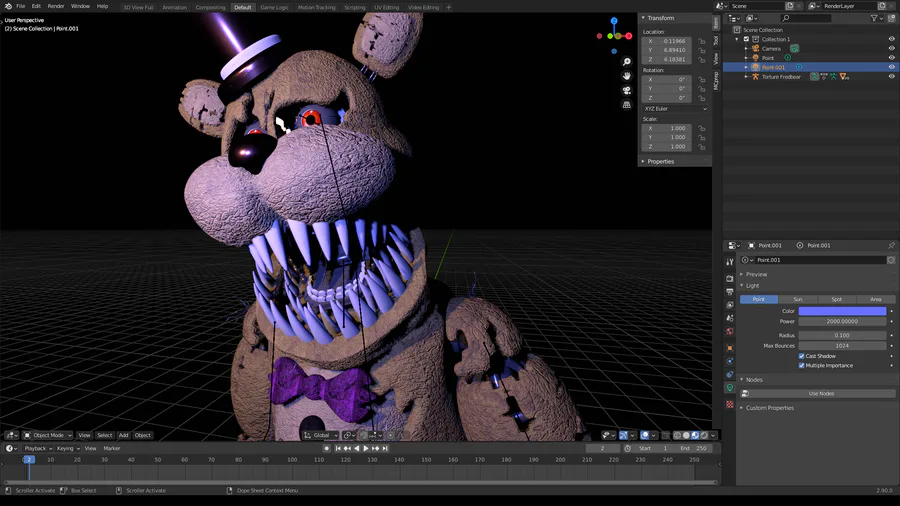
Task: Open the Compositing workspace tab
Action: pyautogui.click(x=210, y=7)
